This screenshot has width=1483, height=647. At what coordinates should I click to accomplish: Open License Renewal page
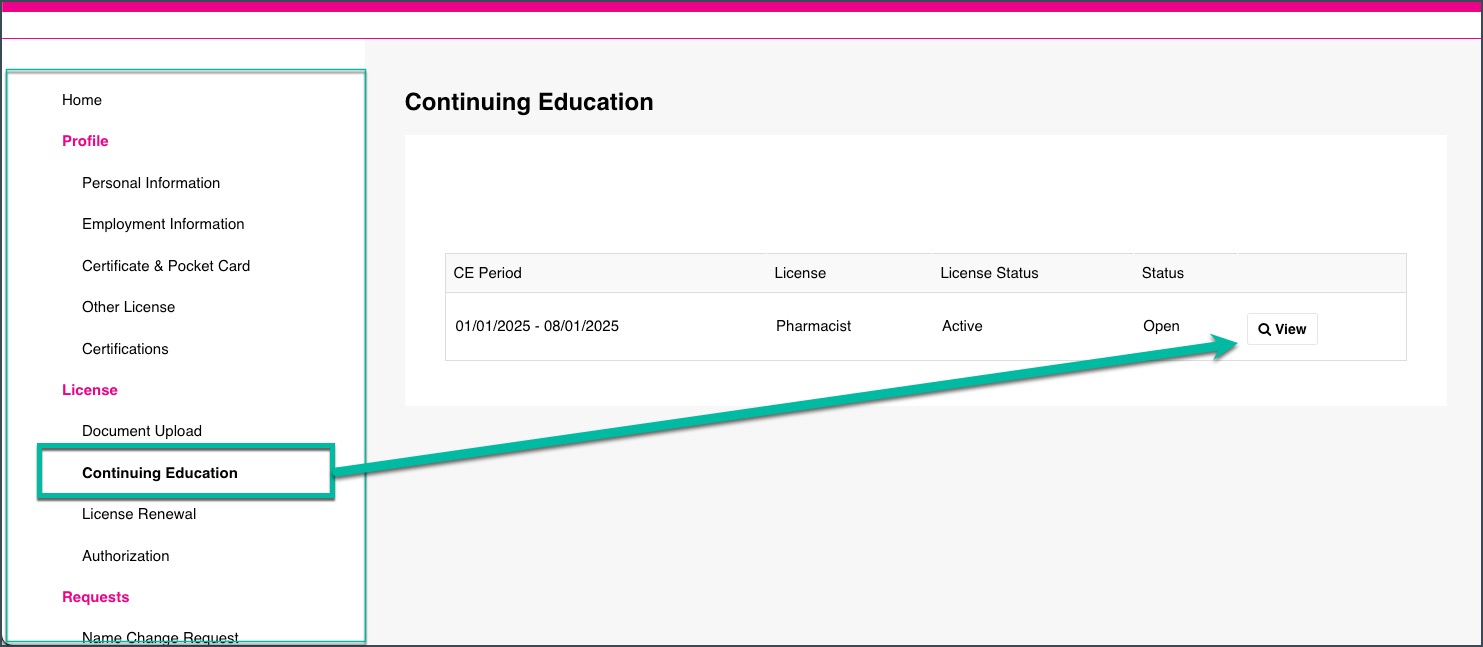point(139,514)
